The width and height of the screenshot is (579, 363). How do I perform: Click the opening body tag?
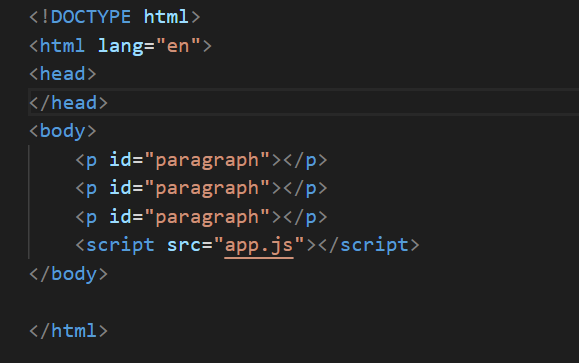pyautogui.click(x=62, y=131)
